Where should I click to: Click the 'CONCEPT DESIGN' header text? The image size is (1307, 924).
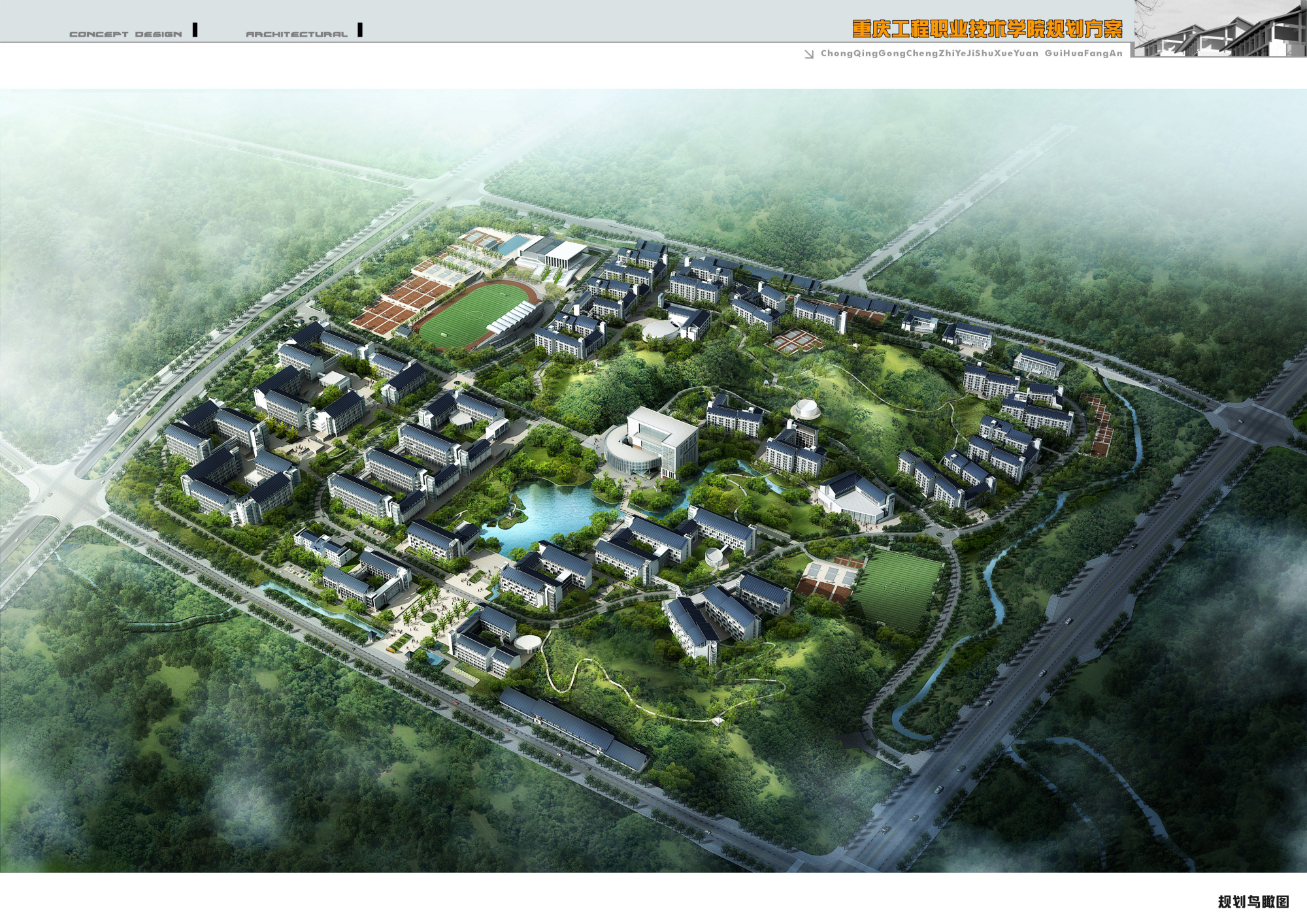[x=125, y=34]
